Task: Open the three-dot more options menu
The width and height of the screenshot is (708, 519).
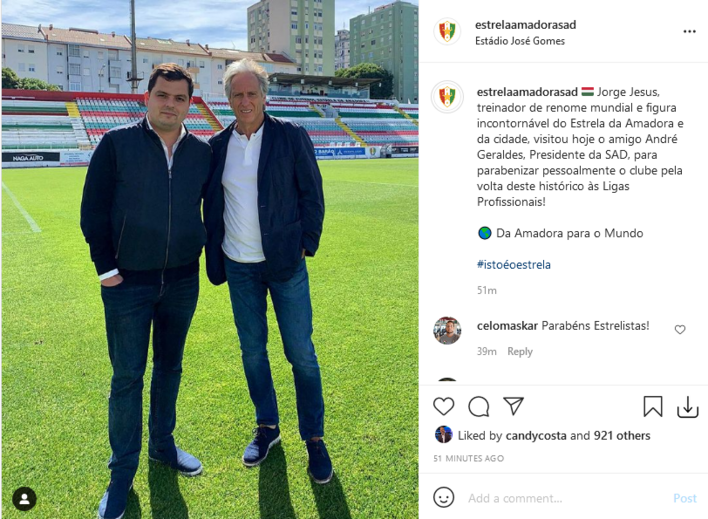Action: [x=689, y=32]
